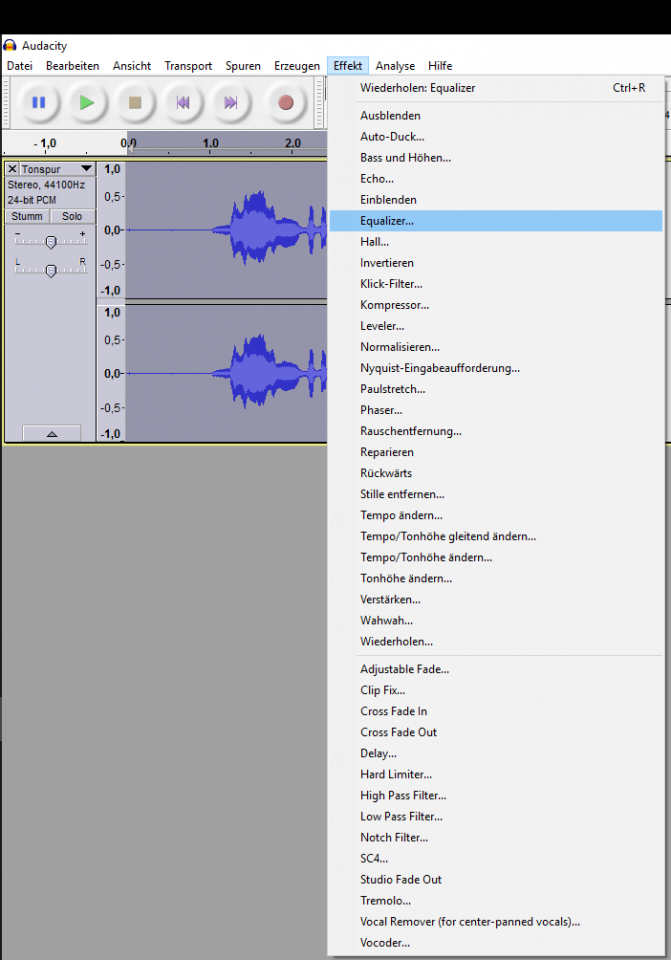Image resolution: width=671 pixels, height=960 pixels.
Task: Click the Audacity headphones title icon
Action: click(10, 46)
